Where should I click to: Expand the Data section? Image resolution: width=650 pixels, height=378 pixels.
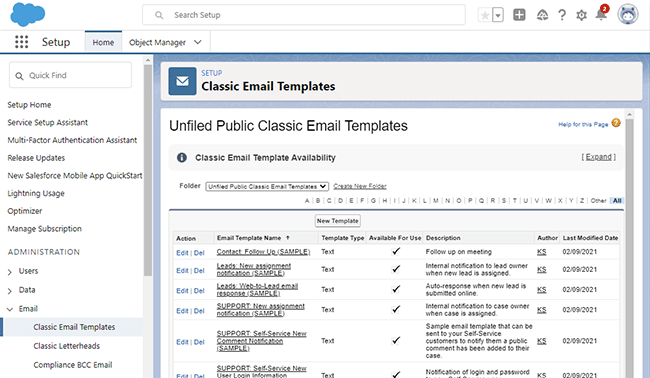10,291
